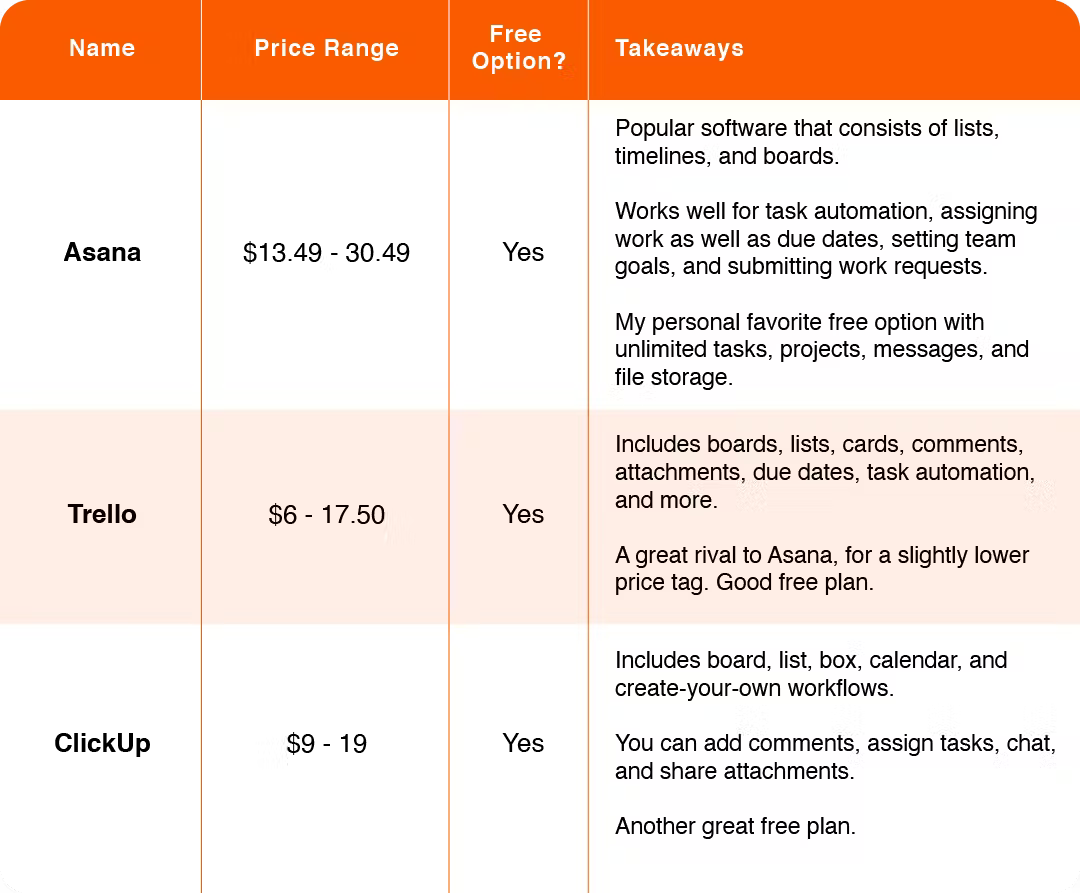
Task: Click the 'Popular software that consists' paragraph
Action: (x=807, y=142)
